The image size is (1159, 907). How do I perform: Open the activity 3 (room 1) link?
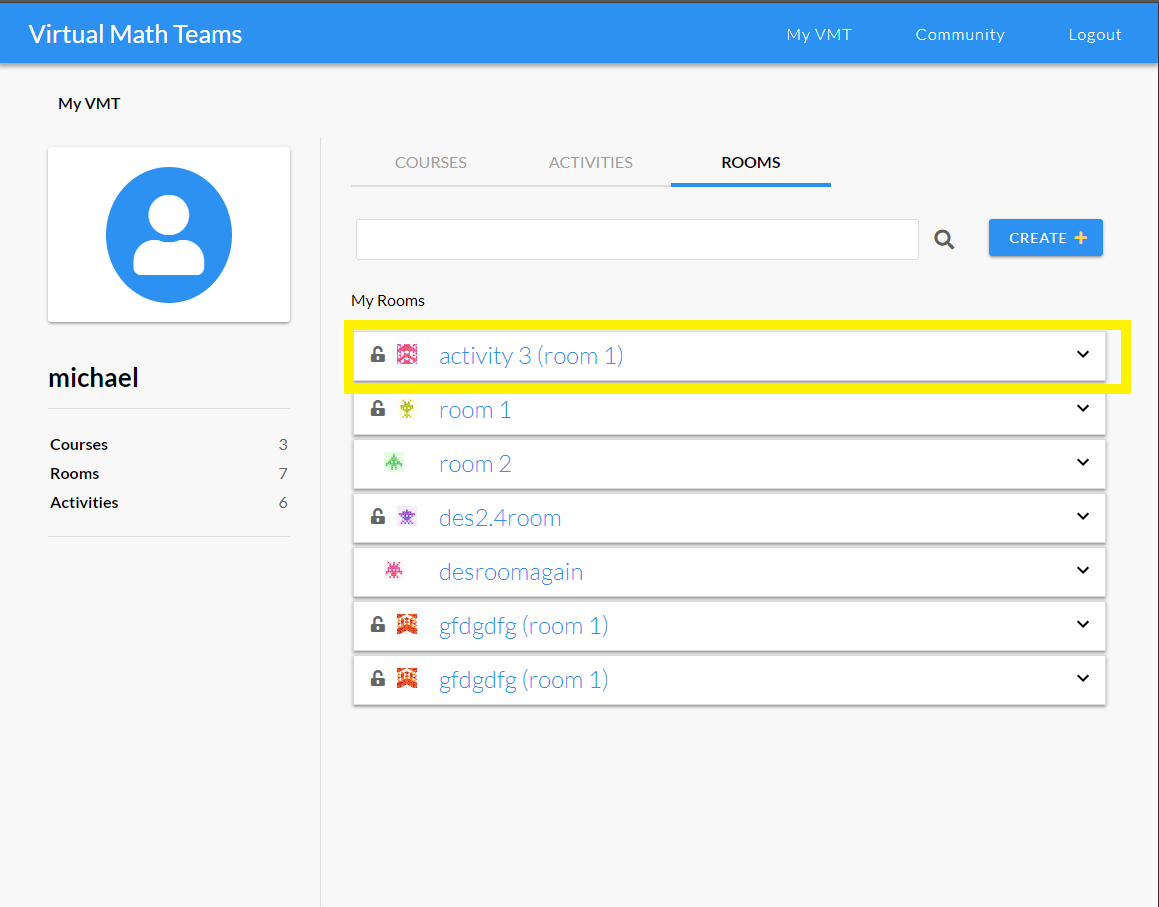pyautogui.click(x=531, y=356)
